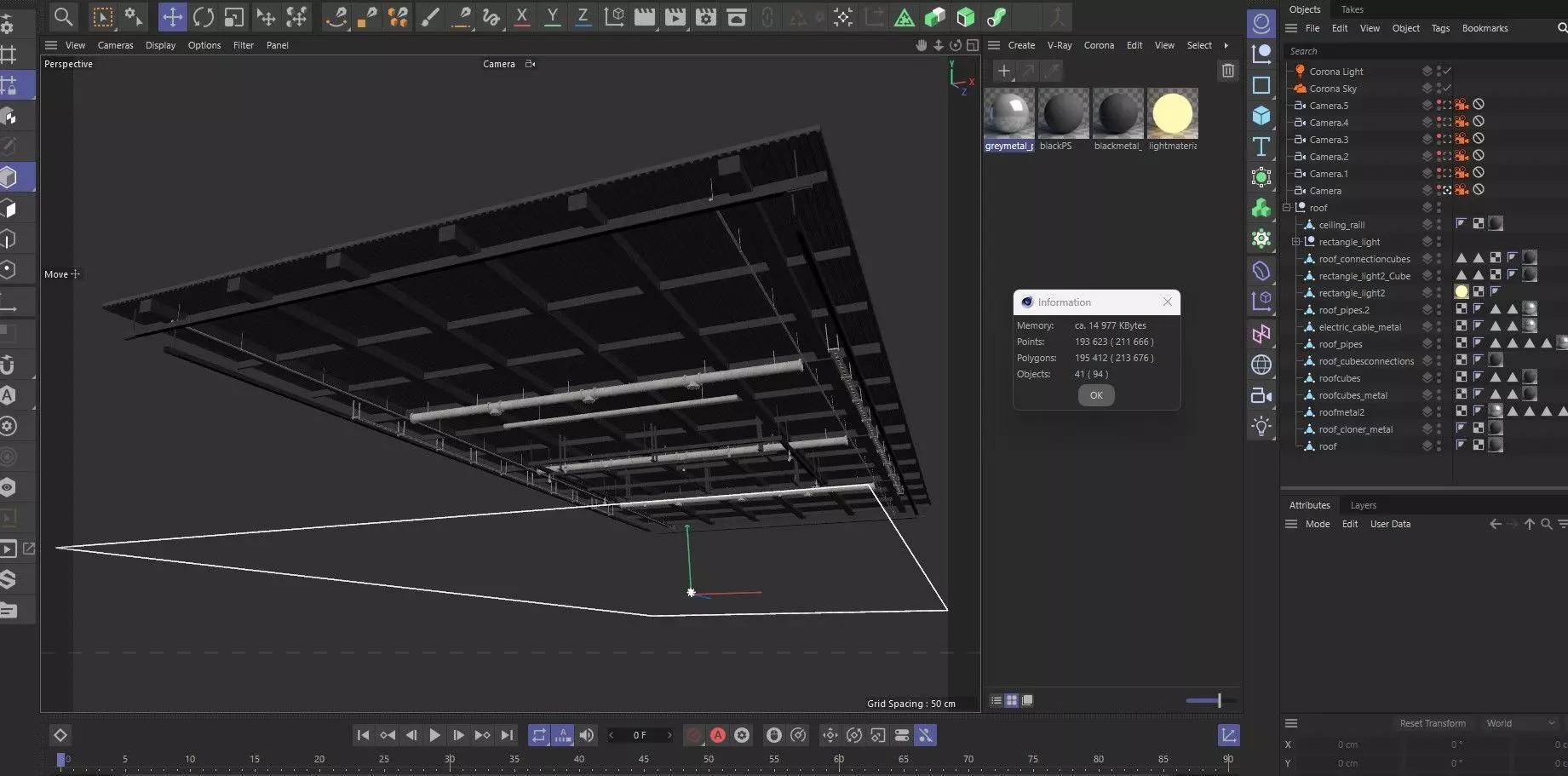Select the Camera.5 object

tap(1329, 106)
